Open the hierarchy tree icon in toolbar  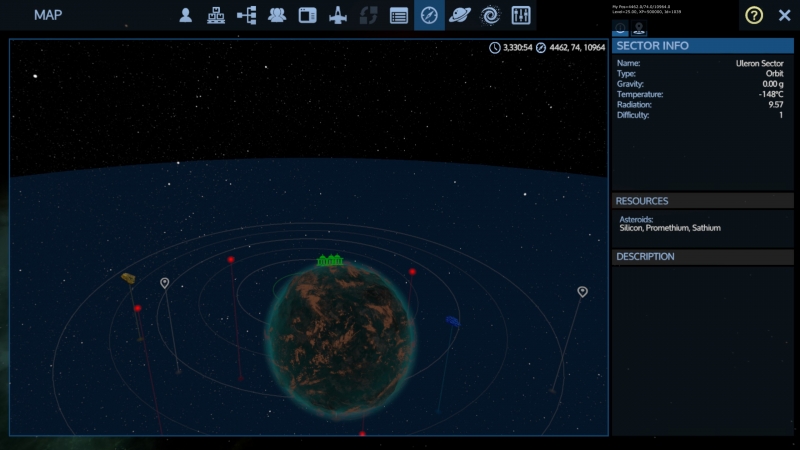click(246, 15)
